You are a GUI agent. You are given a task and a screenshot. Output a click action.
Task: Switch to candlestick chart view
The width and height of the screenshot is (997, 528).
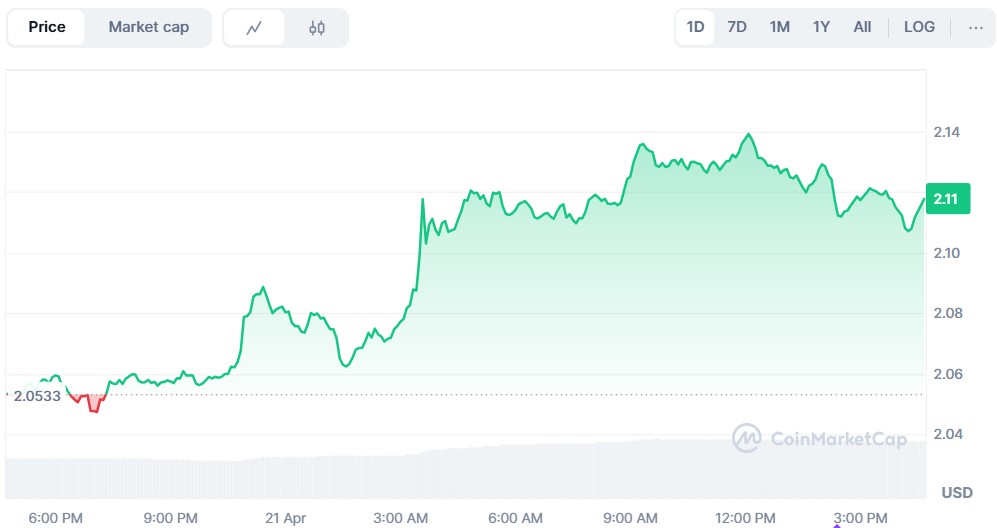(x=317, y=28)
